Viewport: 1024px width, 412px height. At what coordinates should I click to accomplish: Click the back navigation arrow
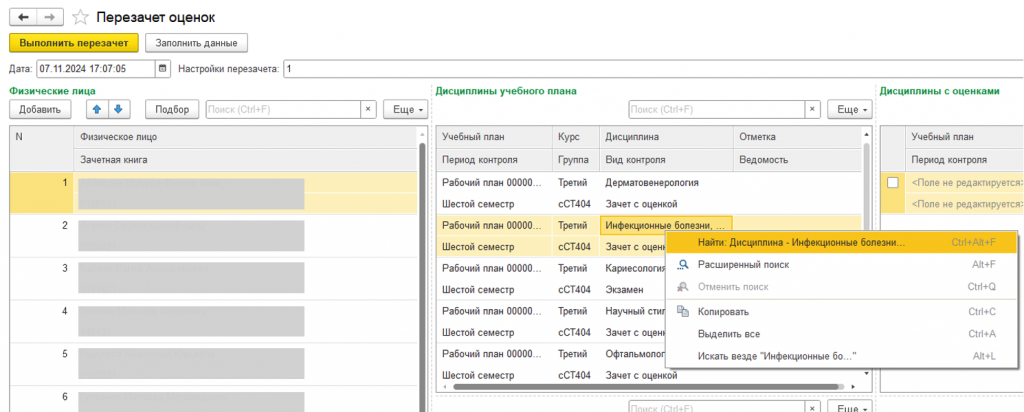[25, 17]
